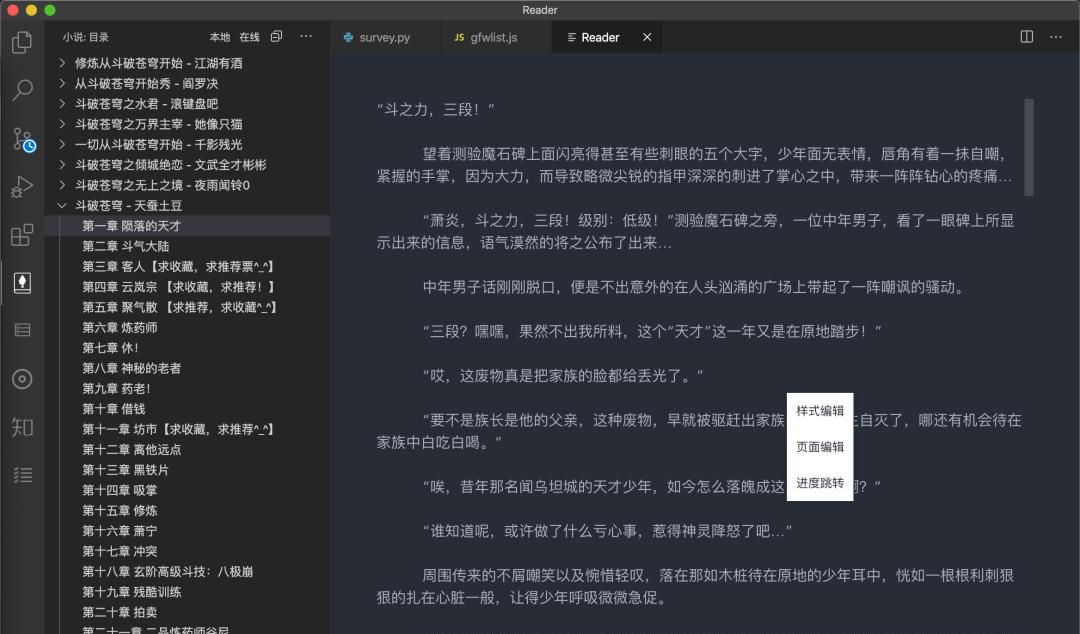The image size is (1080, 634).
Task: Select the active book Reader sidebar icon
Action: [x=23, y=283]
